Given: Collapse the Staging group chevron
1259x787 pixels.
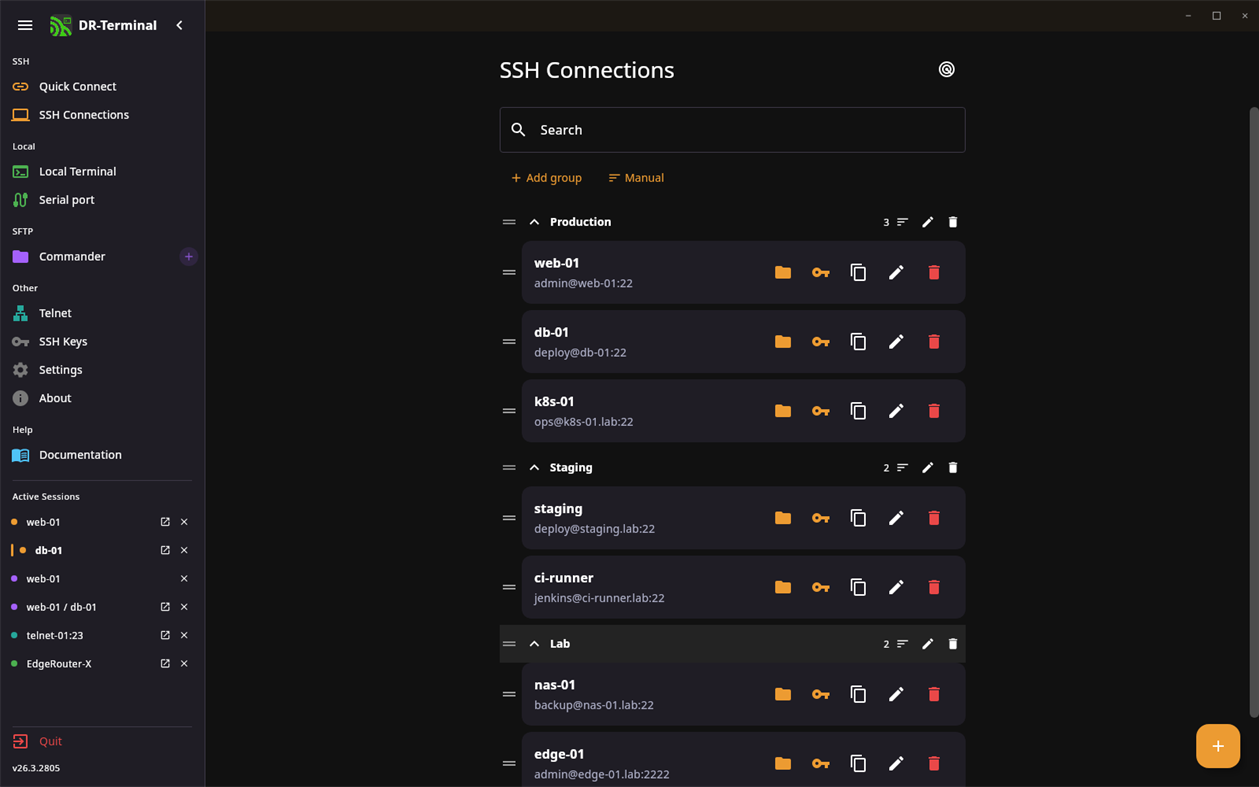Looking at the screenshot, I should tap(534, 468).
